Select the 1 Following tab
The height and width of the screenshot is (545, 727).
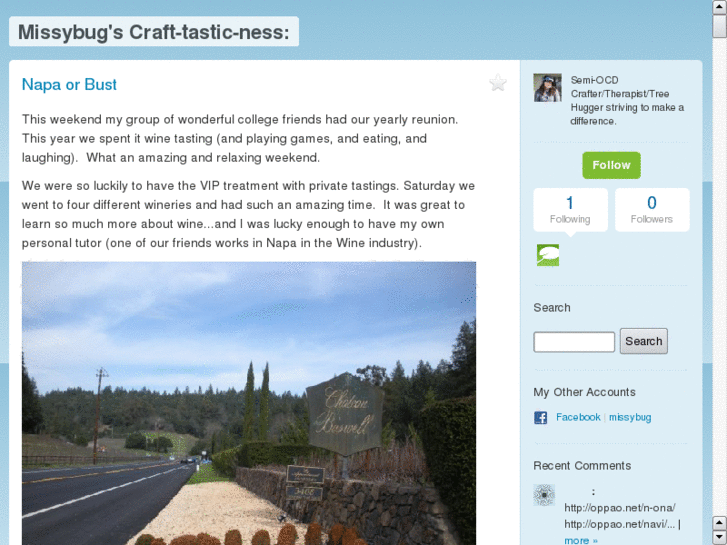(570, 210)
